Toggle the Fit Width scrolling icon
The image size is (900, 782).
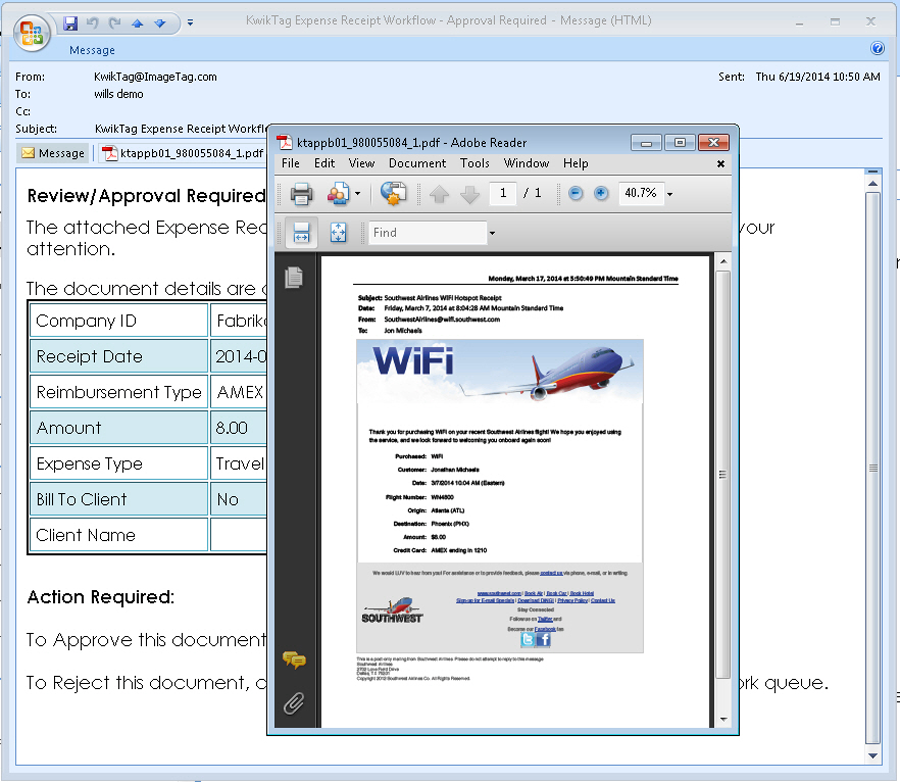[x=301, y=233]
